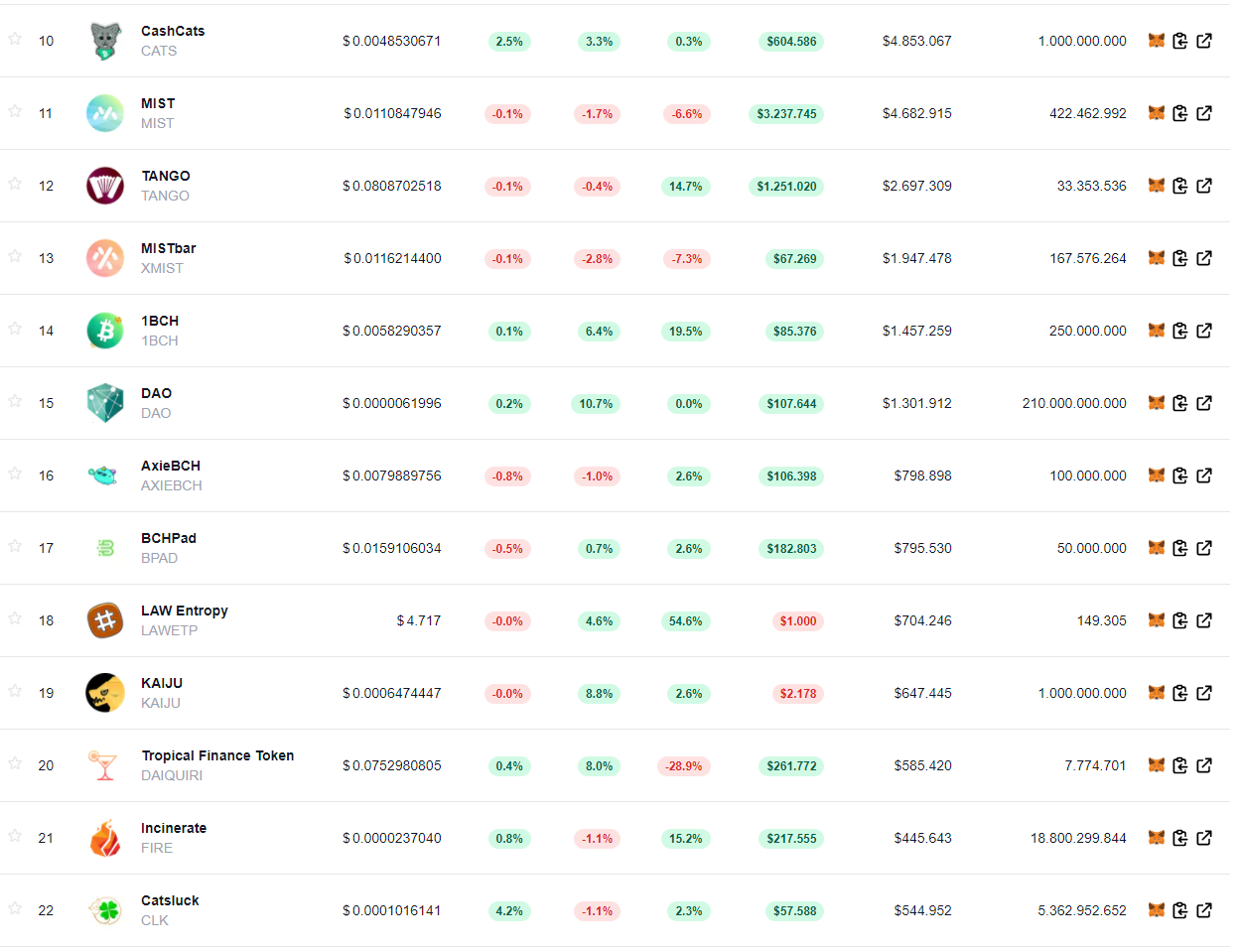
Task: Copy DAO token address icon
Action: pos(1180,403)
